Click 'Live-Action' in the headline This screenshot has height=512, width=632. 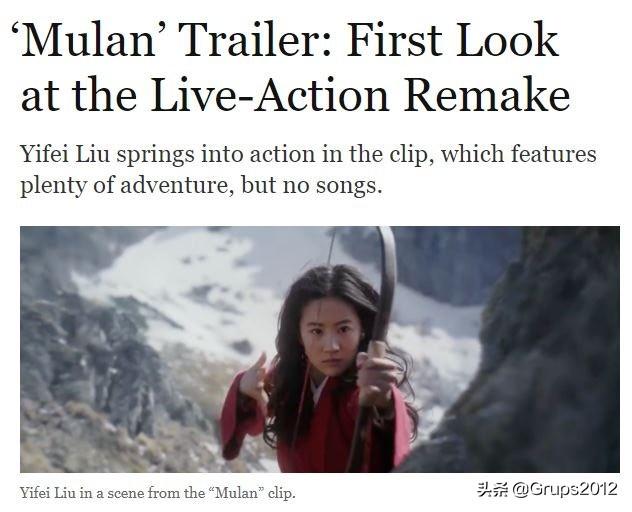point(270,95)
